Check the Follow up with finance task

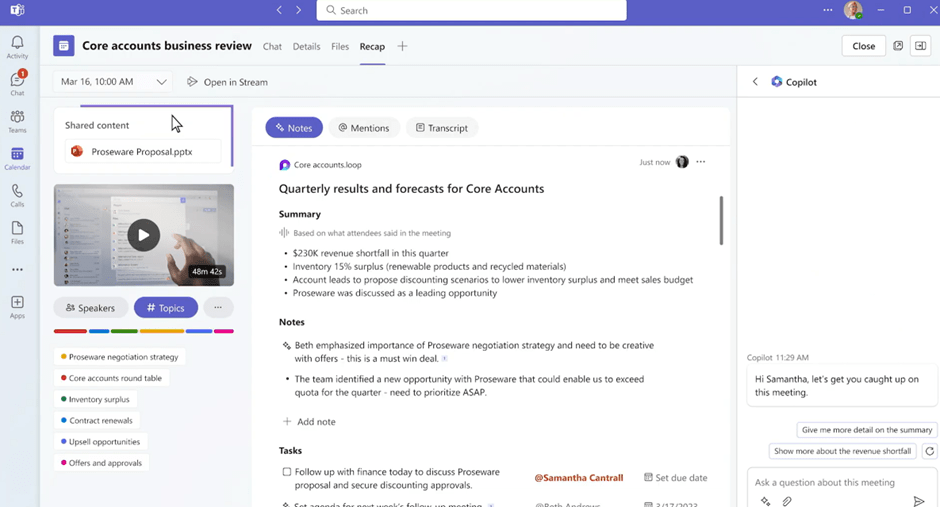[x=287, y=472]
